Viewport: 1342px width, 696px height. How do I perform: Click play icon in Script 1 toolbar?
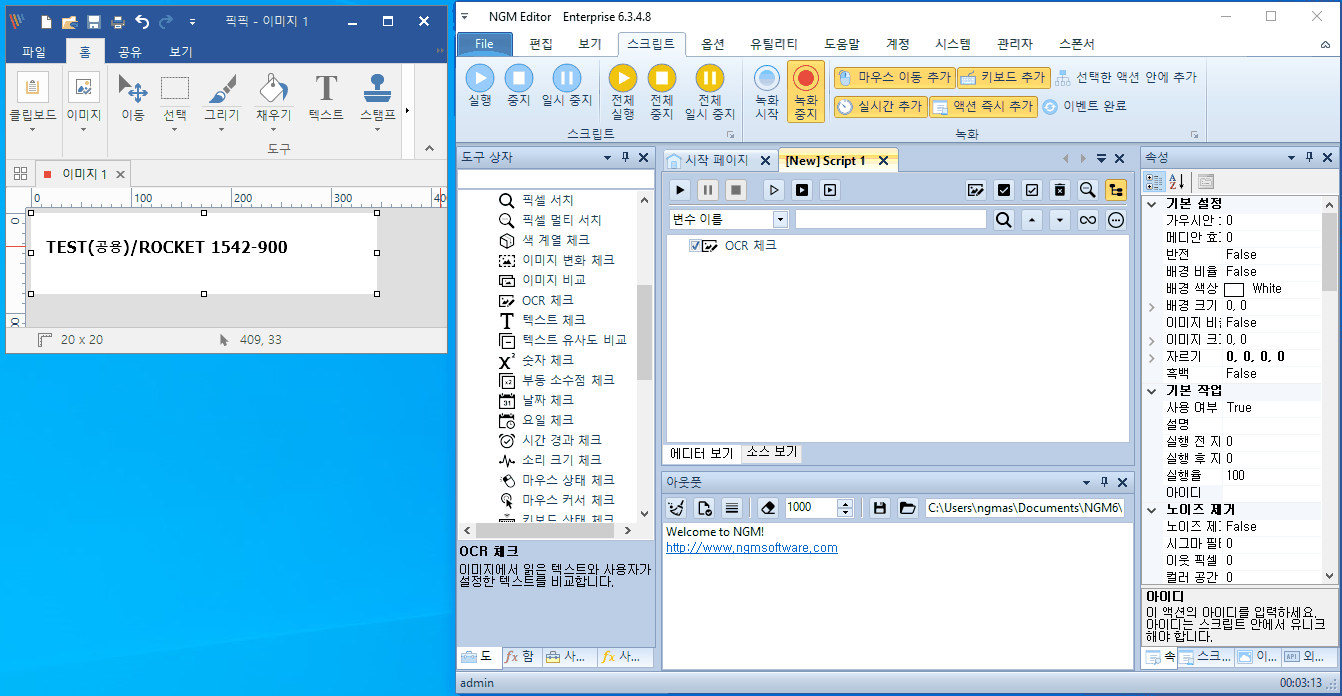tap(680, 189)
